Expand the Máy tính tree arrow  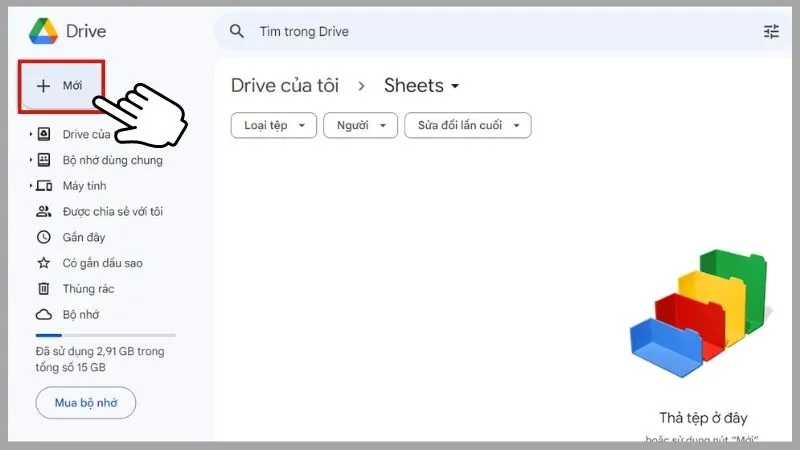point(31,186)
